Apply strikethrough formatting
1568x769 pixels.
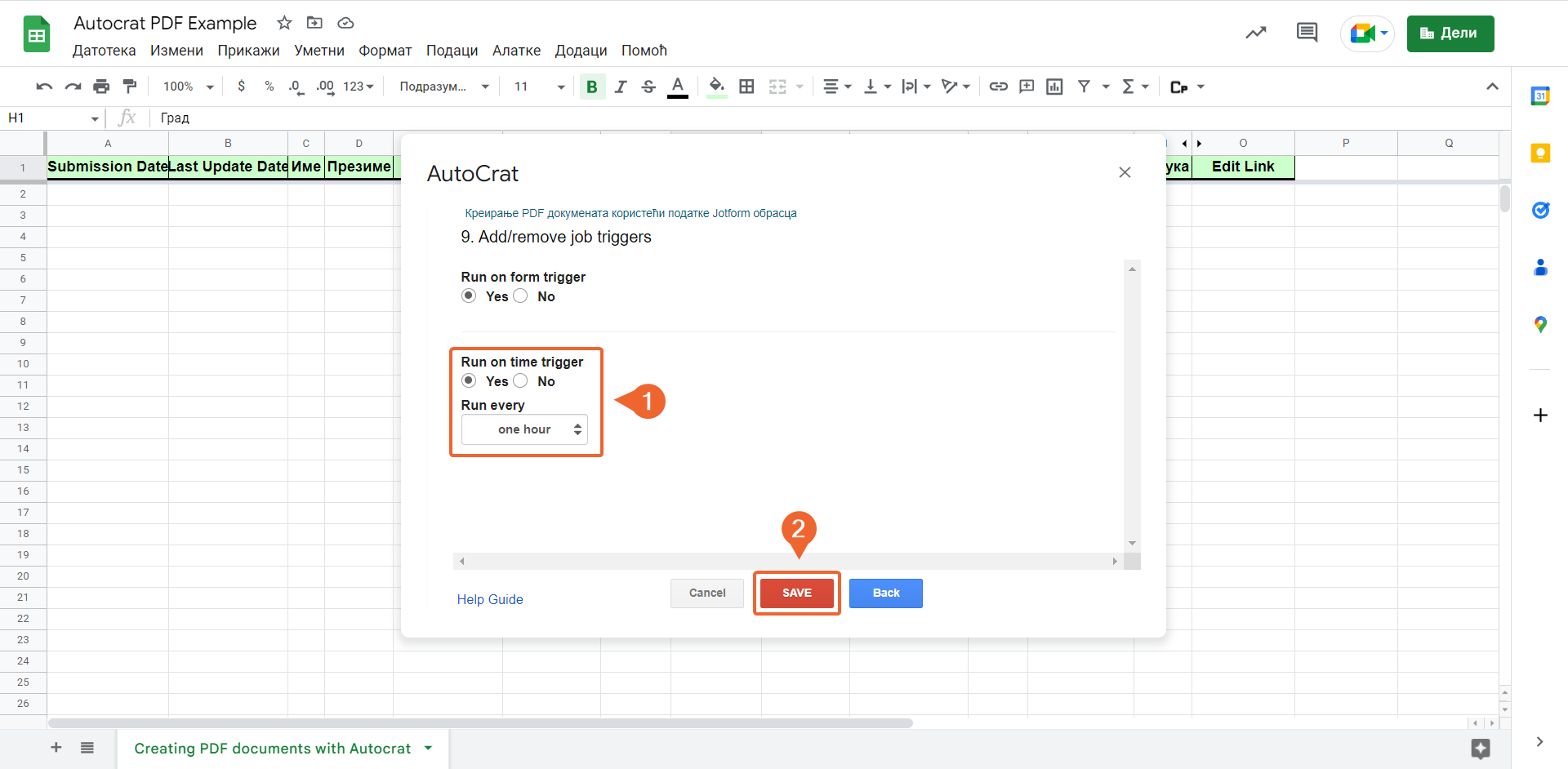[648, 87]
